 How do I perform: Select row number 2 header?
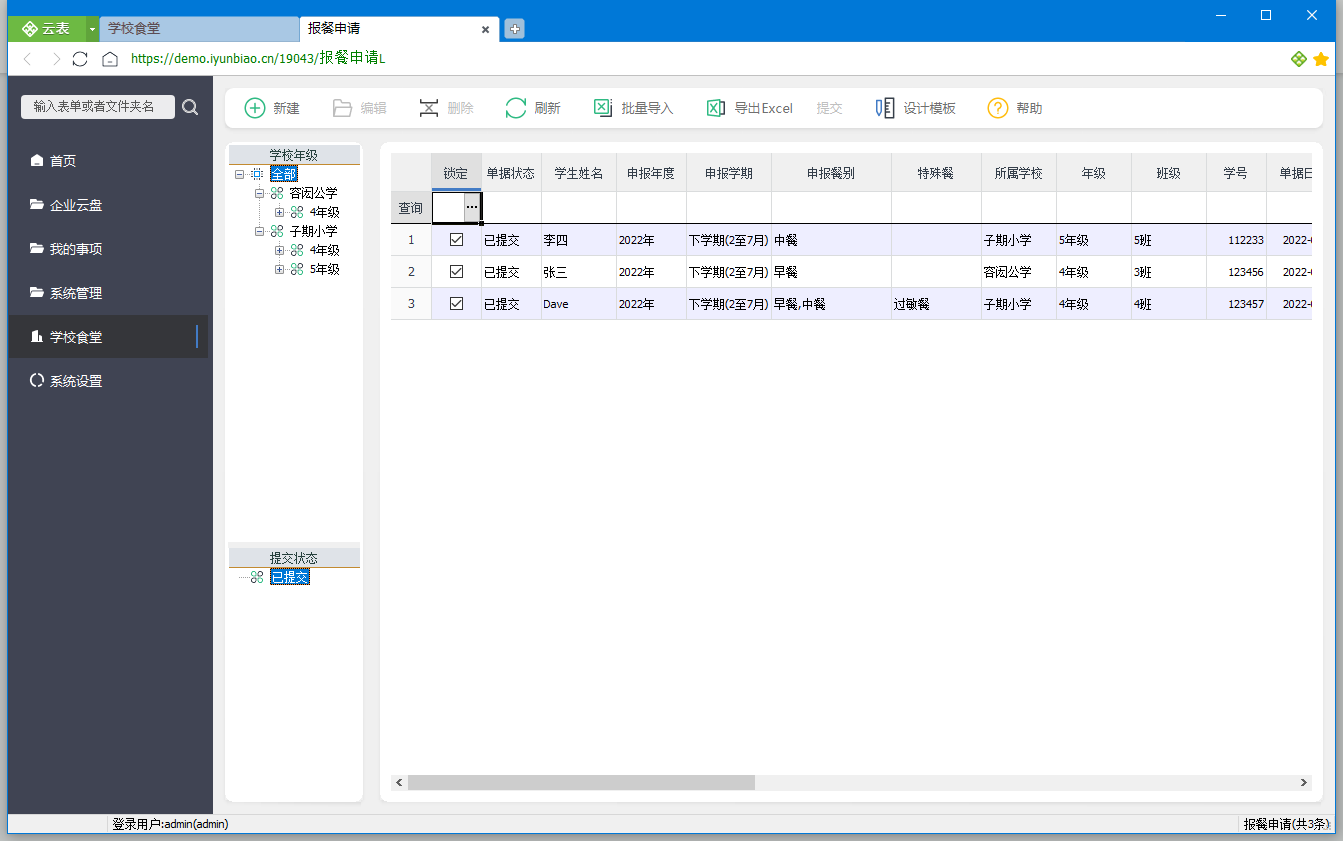pyautogui.click(x=411, y=272)
